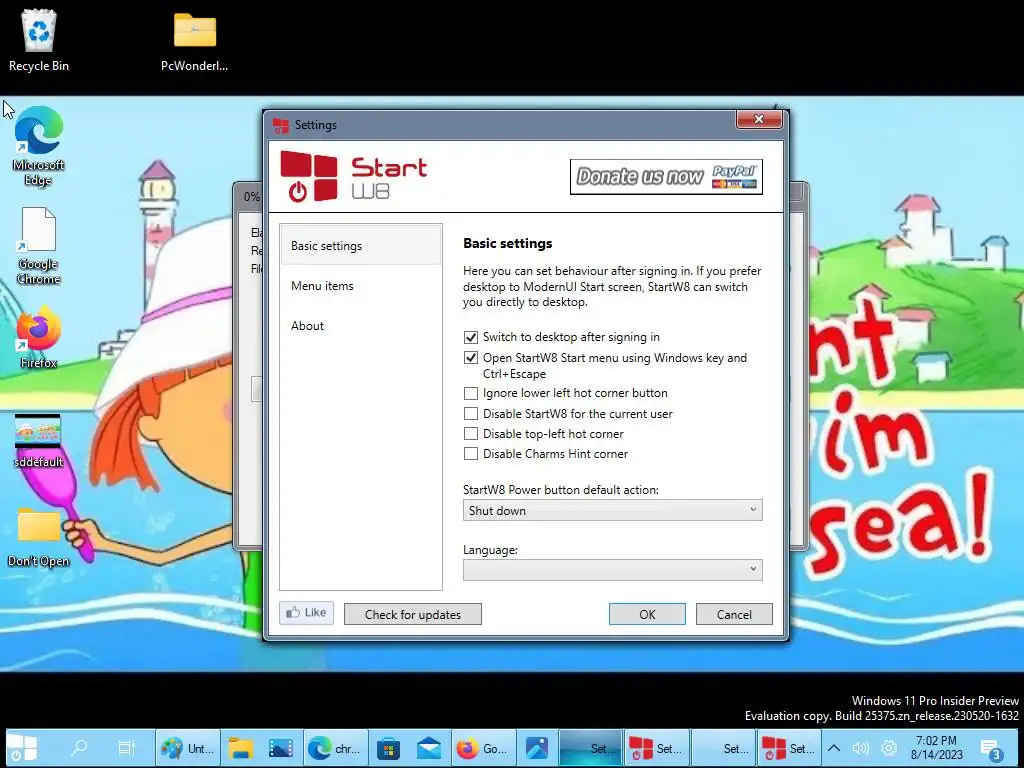
Task: Click the StartW8 Power button default action label
Action: pyautogui.click(x=561, y=490)
